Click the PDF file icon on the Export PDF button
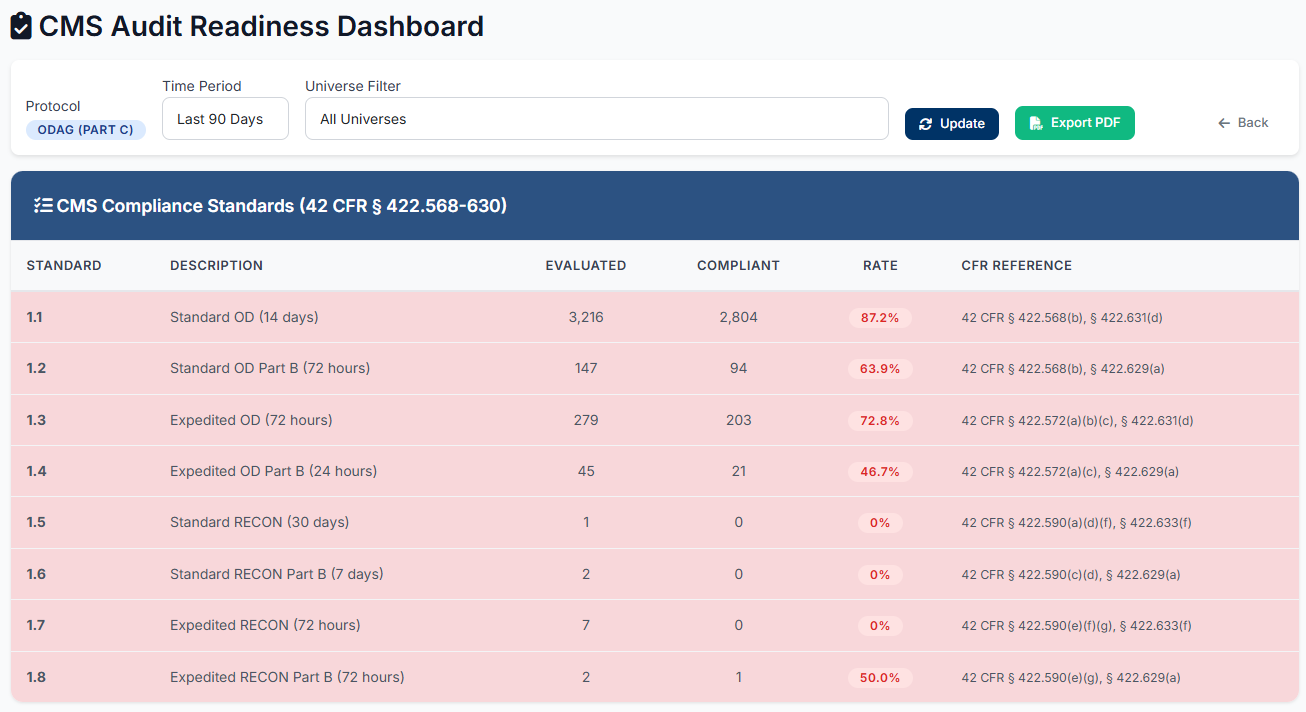 (1035, 123)
